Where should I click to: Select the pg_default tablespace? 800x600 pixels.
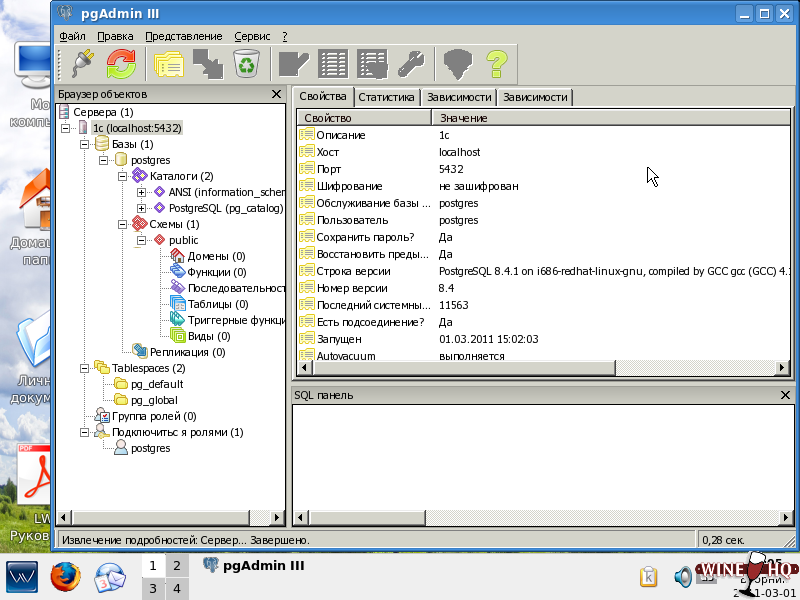(156, 384)
